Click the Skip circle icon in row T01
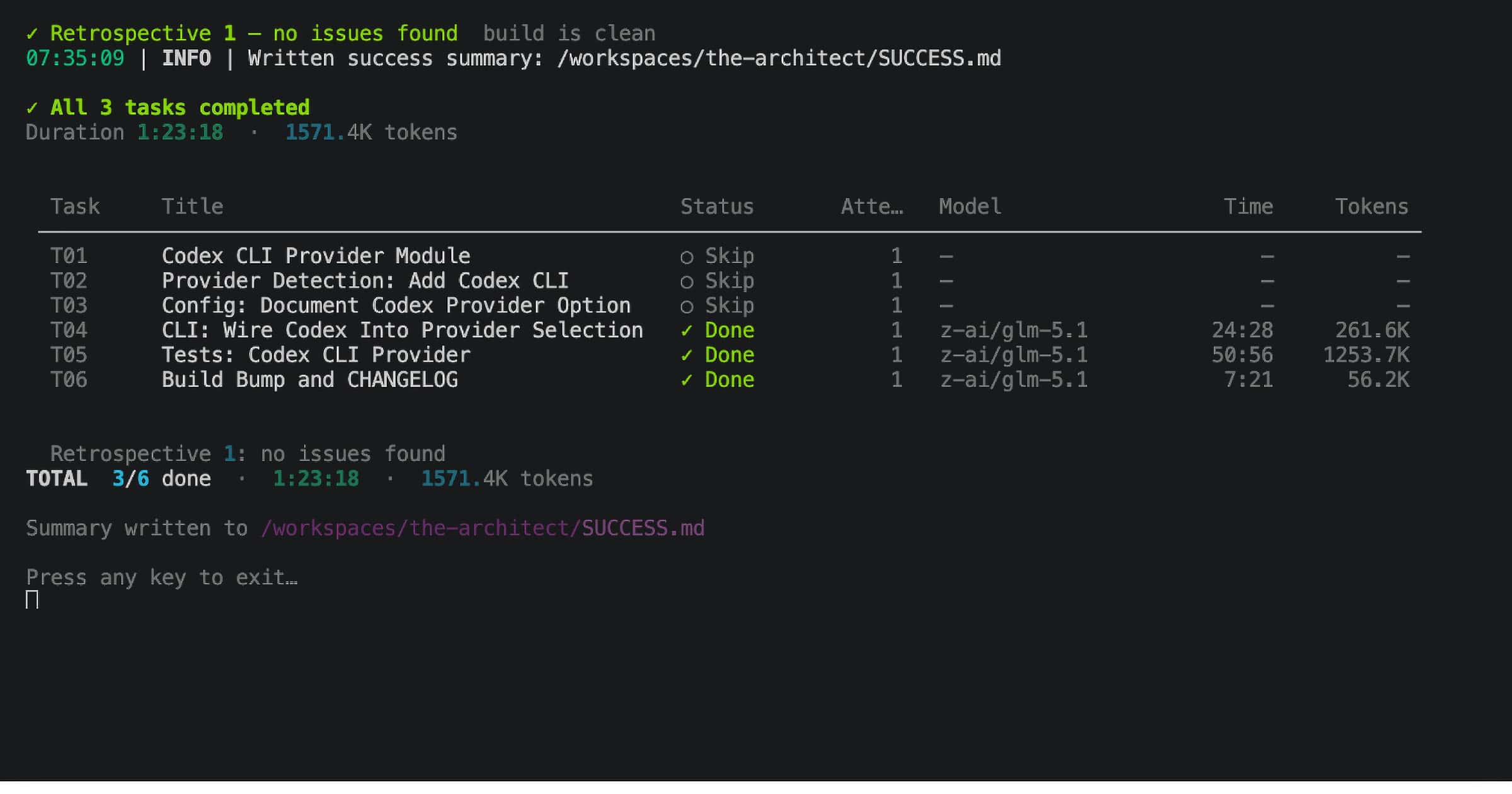The width and height of the screenshot is (1512, 794). point(687,257)
